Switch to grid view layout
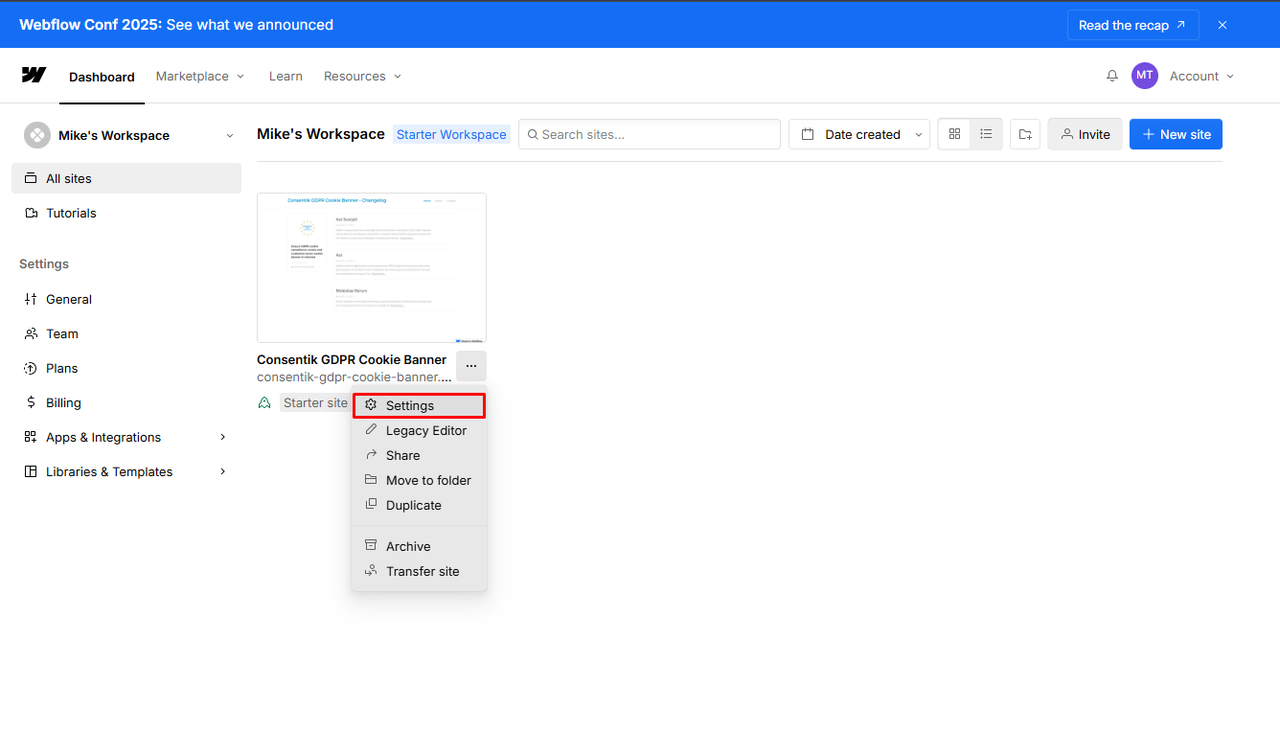The height and width of the screenshot is (731, 1280). coord(954,134)
